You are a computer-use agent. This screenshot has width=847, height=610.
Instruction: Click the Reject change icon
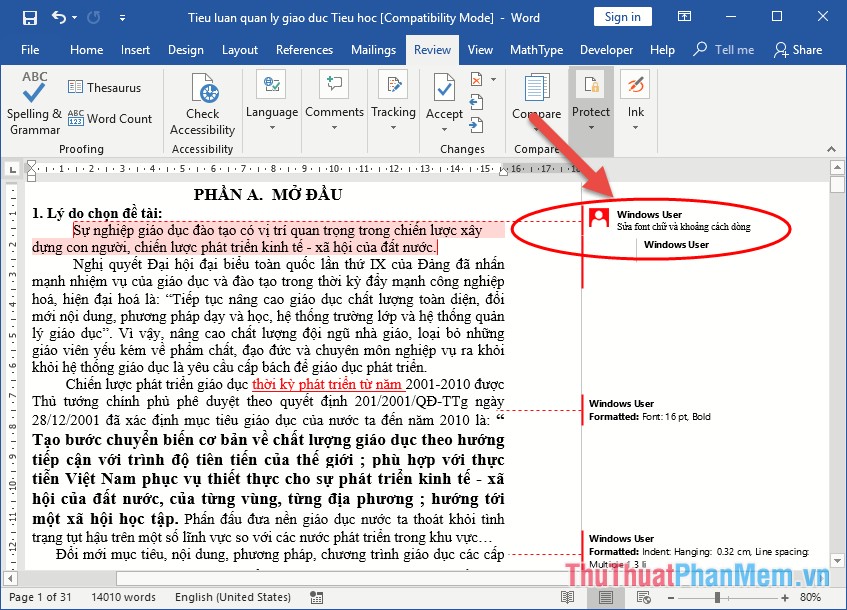[x=477, y=79]
